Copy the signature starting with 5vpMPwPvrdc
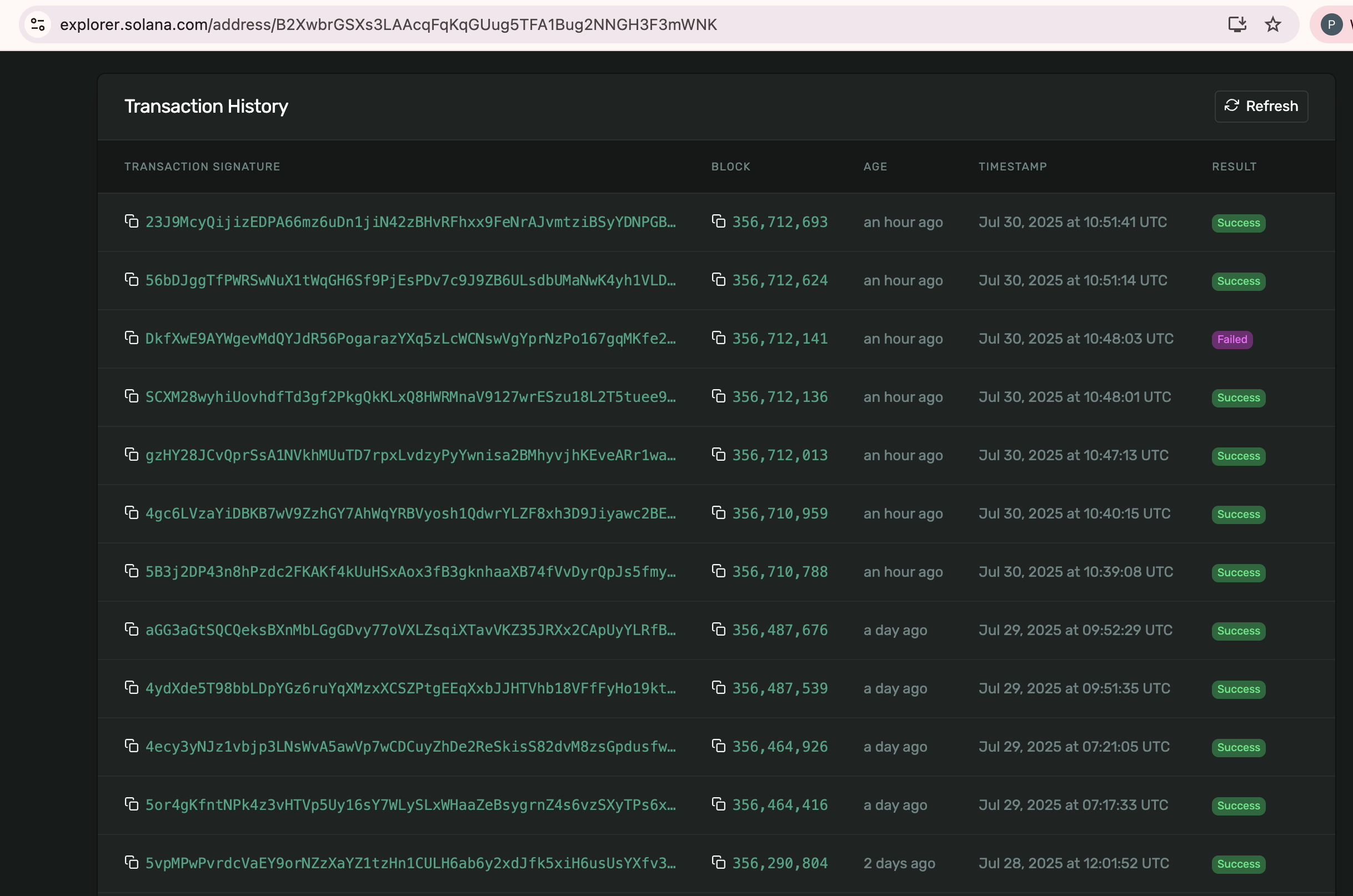The image size is (1353, 896). click(132, 863)
